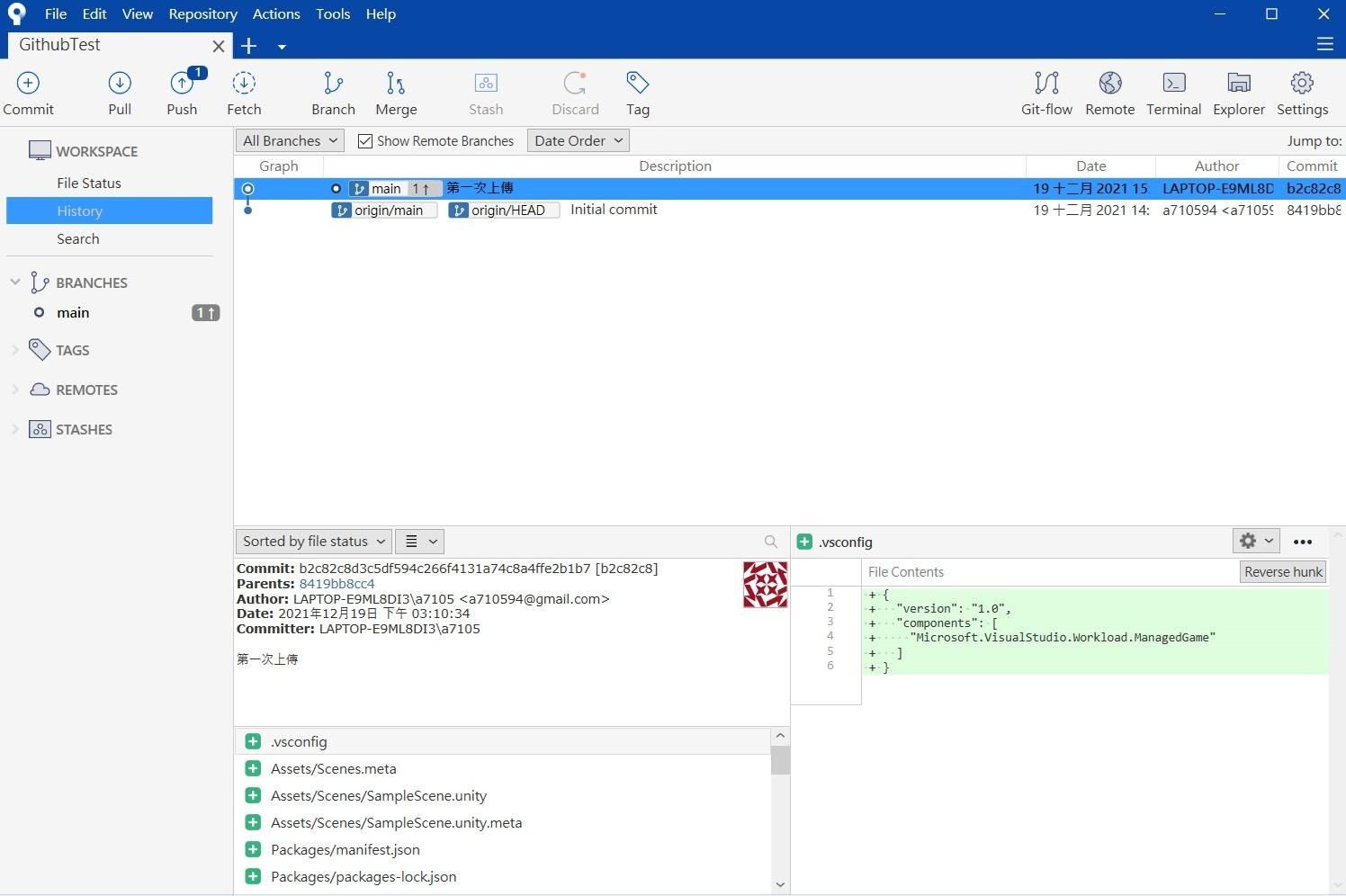
Task: Select Assets/Scenes/SampleScene.unity file
Action: click(x=379, y=796)
